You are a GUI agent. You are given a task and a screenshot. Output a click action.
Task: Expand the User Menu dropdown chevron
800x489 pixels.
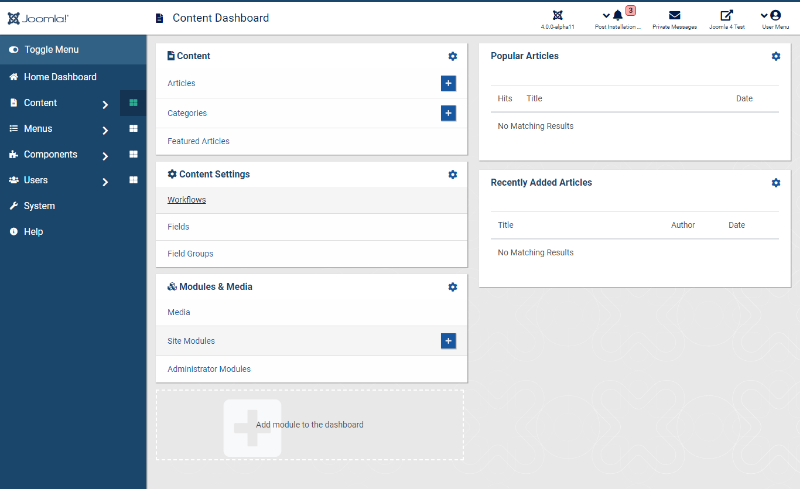764,16
